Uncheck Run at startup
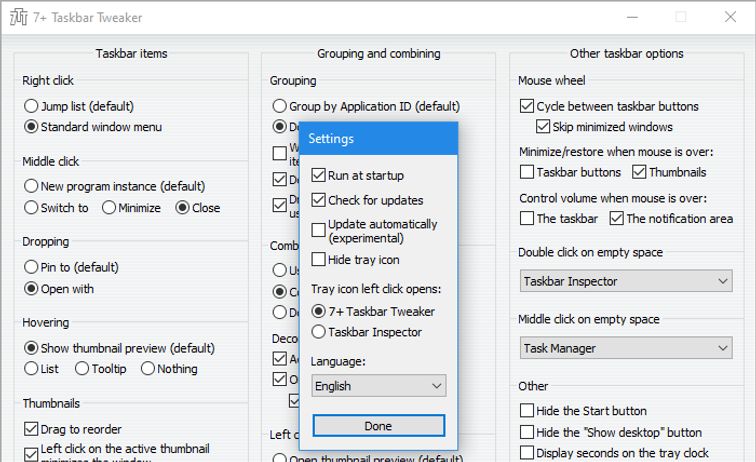The width and height of the screenshot is (756, 462). pos(319,176)
